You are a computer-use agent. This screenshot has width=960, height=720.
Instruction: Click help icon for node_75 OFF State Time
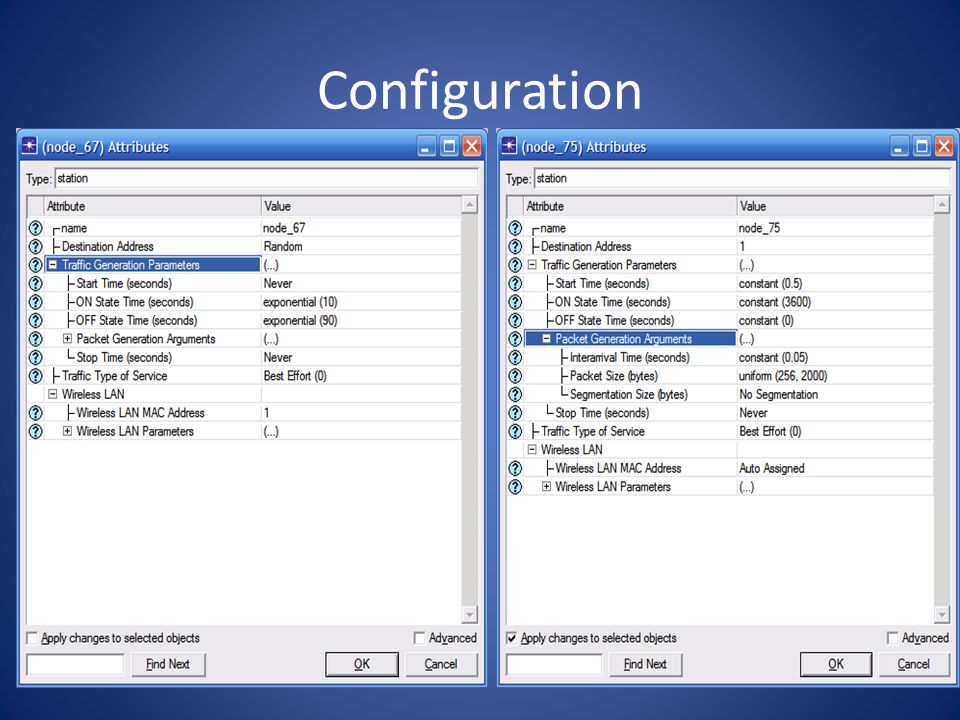[516, 320]
